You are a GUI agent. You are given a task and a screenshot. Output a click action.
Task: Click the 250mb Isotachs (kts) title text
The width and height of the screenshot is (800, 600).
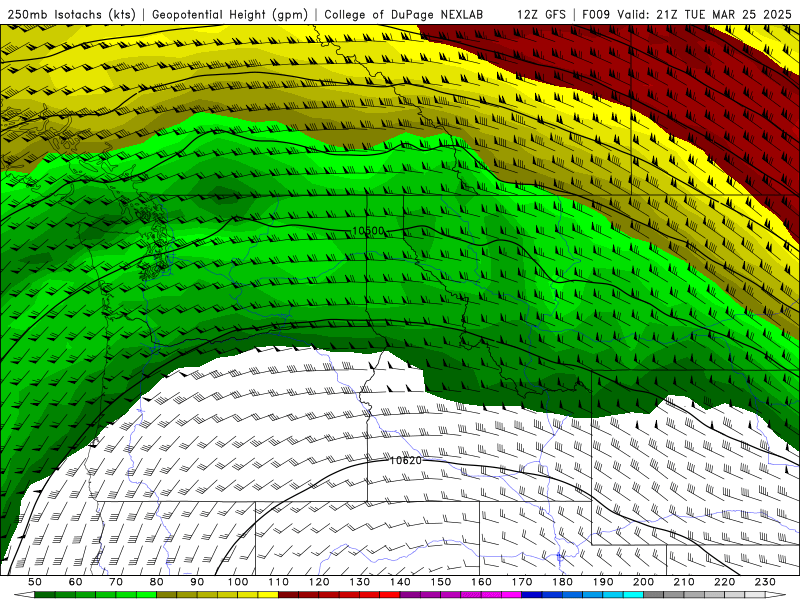tap(71, 15)
